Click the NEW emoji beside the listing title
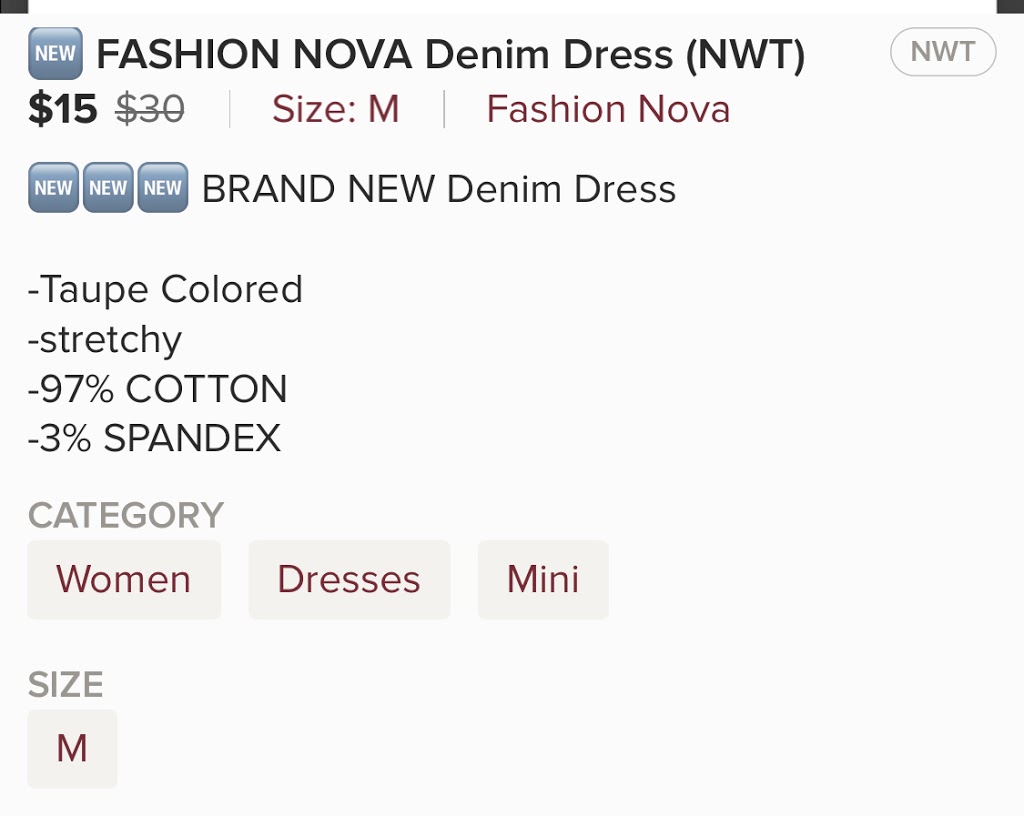 pos(55,54)
